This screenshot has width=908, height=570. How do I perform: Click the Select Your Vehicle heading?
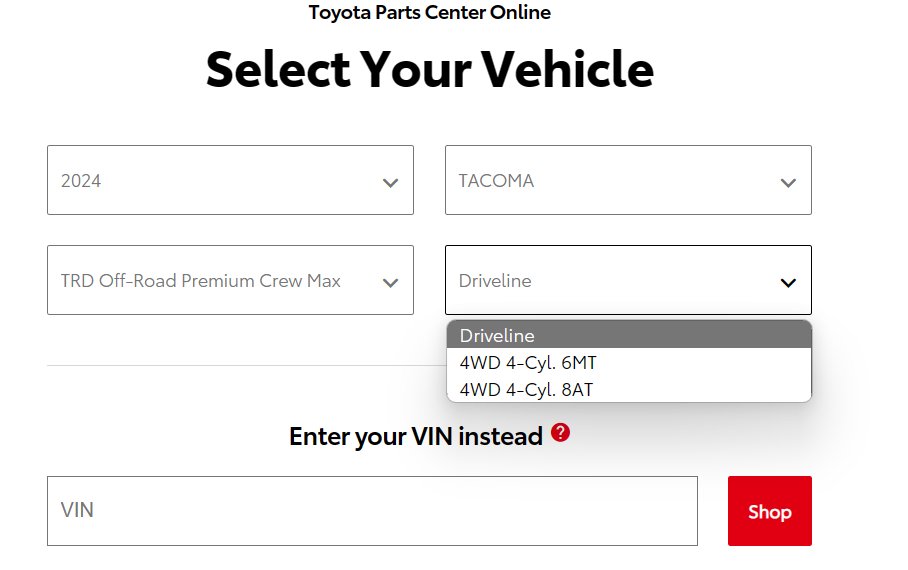tap(430, 70)
